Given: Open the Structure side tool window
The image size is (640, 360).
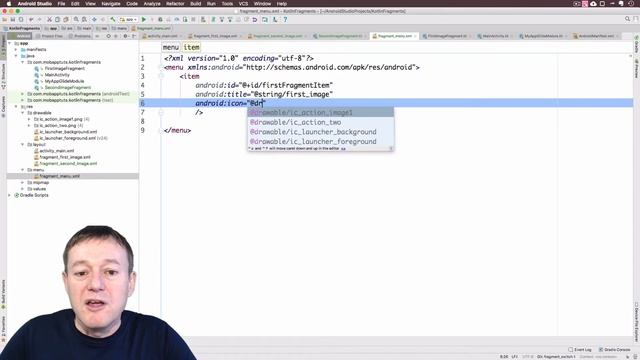Looking at the screenshot, I should coord(3,76).
